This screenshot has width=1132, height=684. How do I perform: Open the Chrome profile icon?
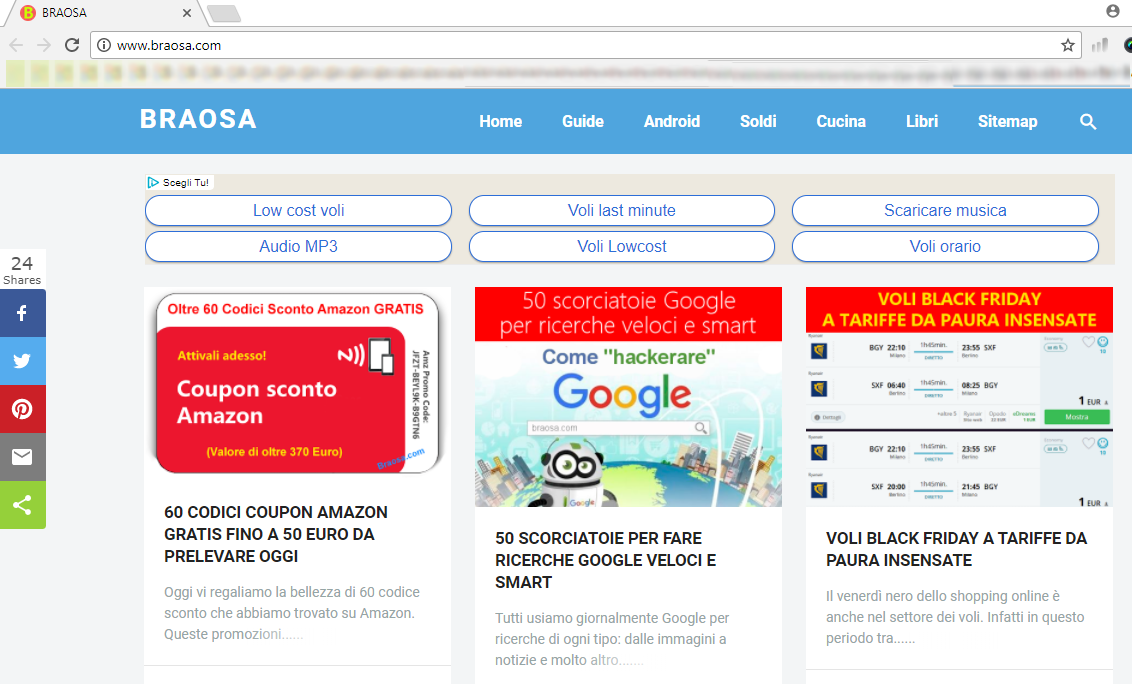pos(1113,12)
